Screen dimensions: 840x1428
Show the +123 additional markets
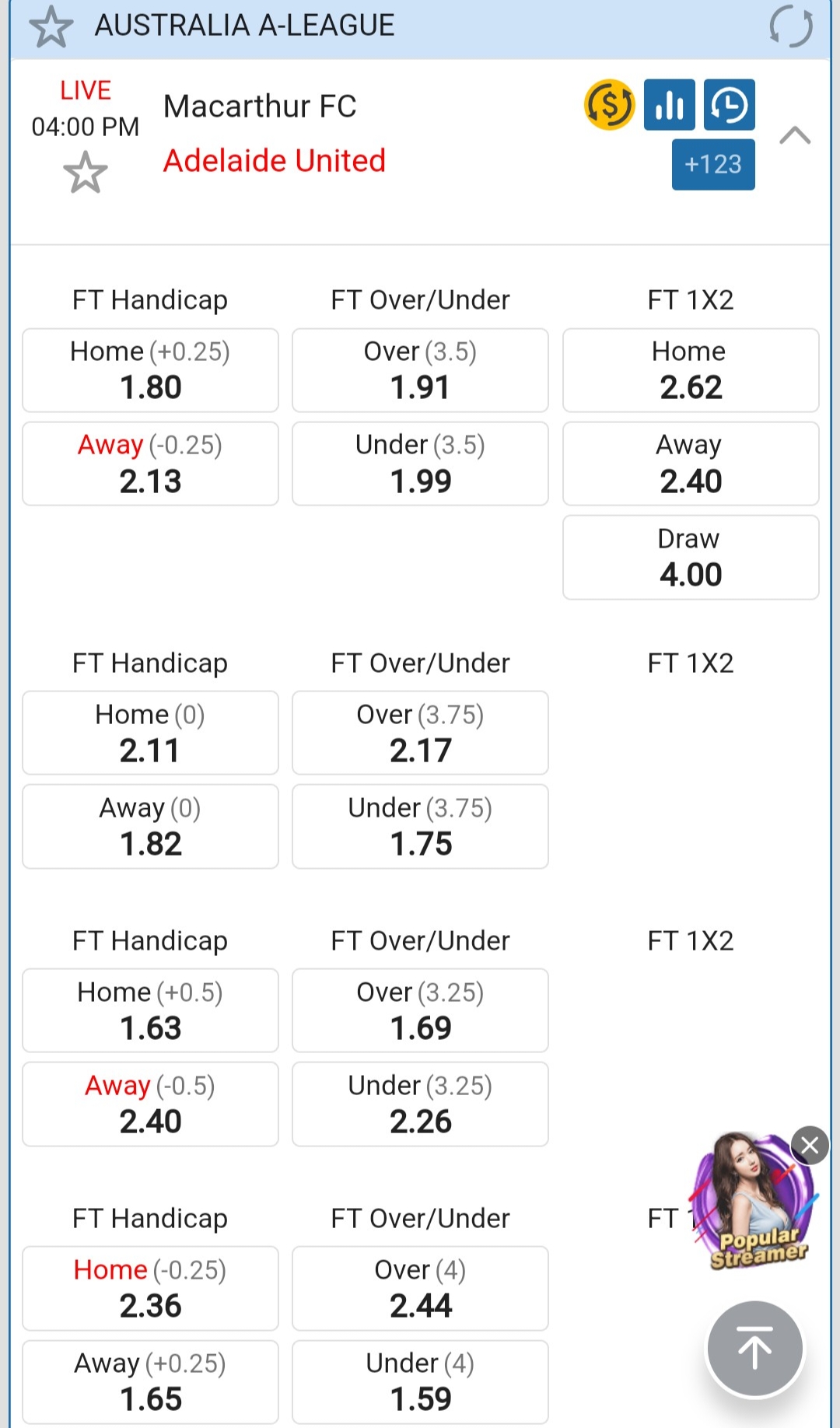coord(712,164)
